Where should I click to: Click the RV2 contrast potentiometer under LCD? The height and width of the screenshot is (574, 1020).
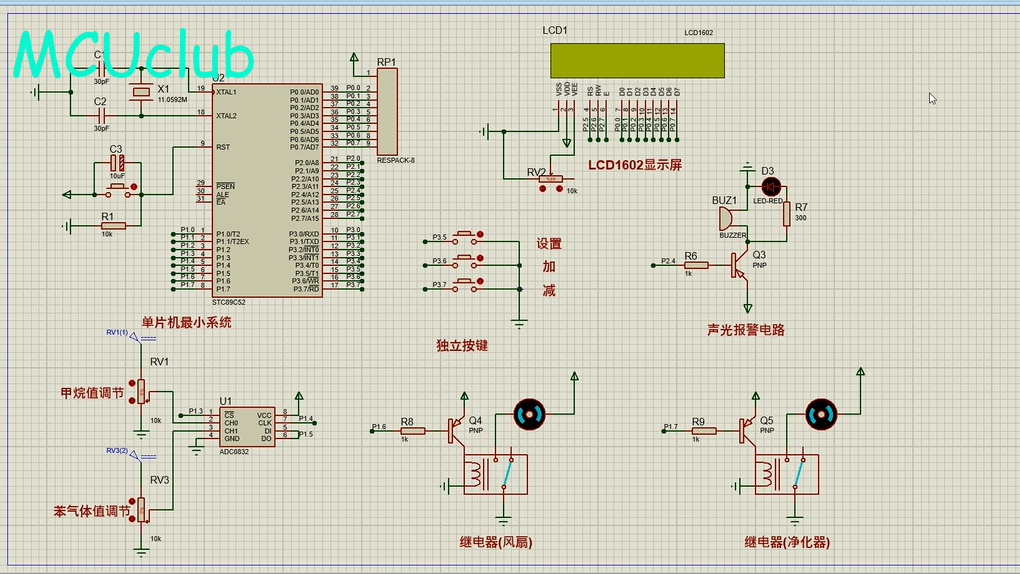pos(550,181)
